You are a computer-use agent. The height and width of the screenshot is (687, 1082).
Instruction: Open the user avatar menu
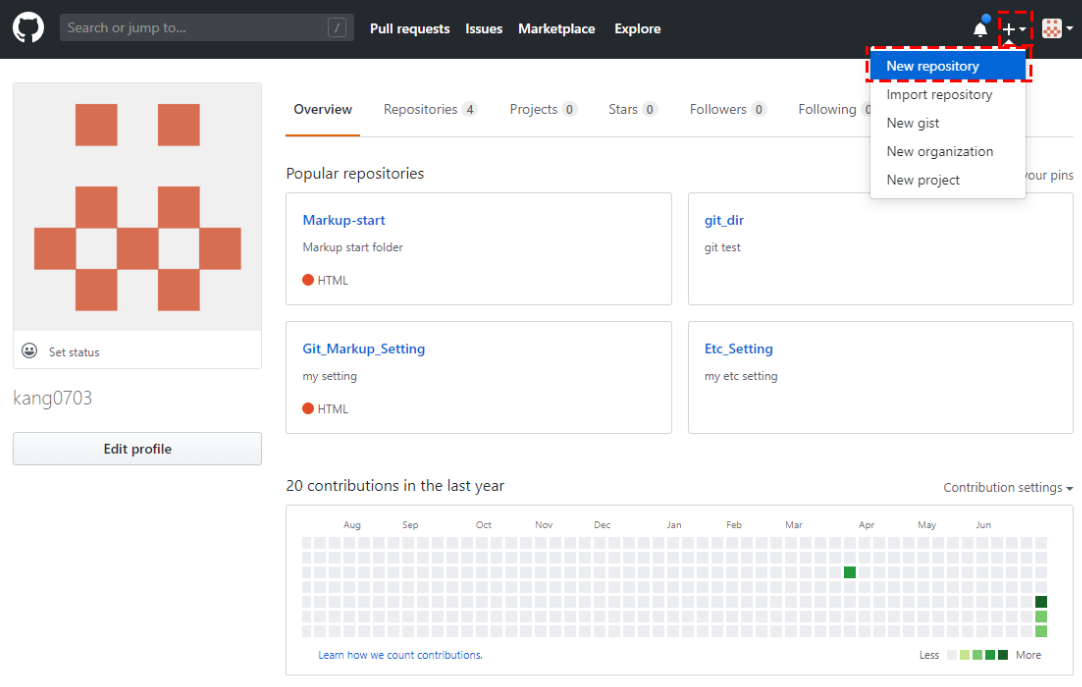click(x=1056, y=28)
